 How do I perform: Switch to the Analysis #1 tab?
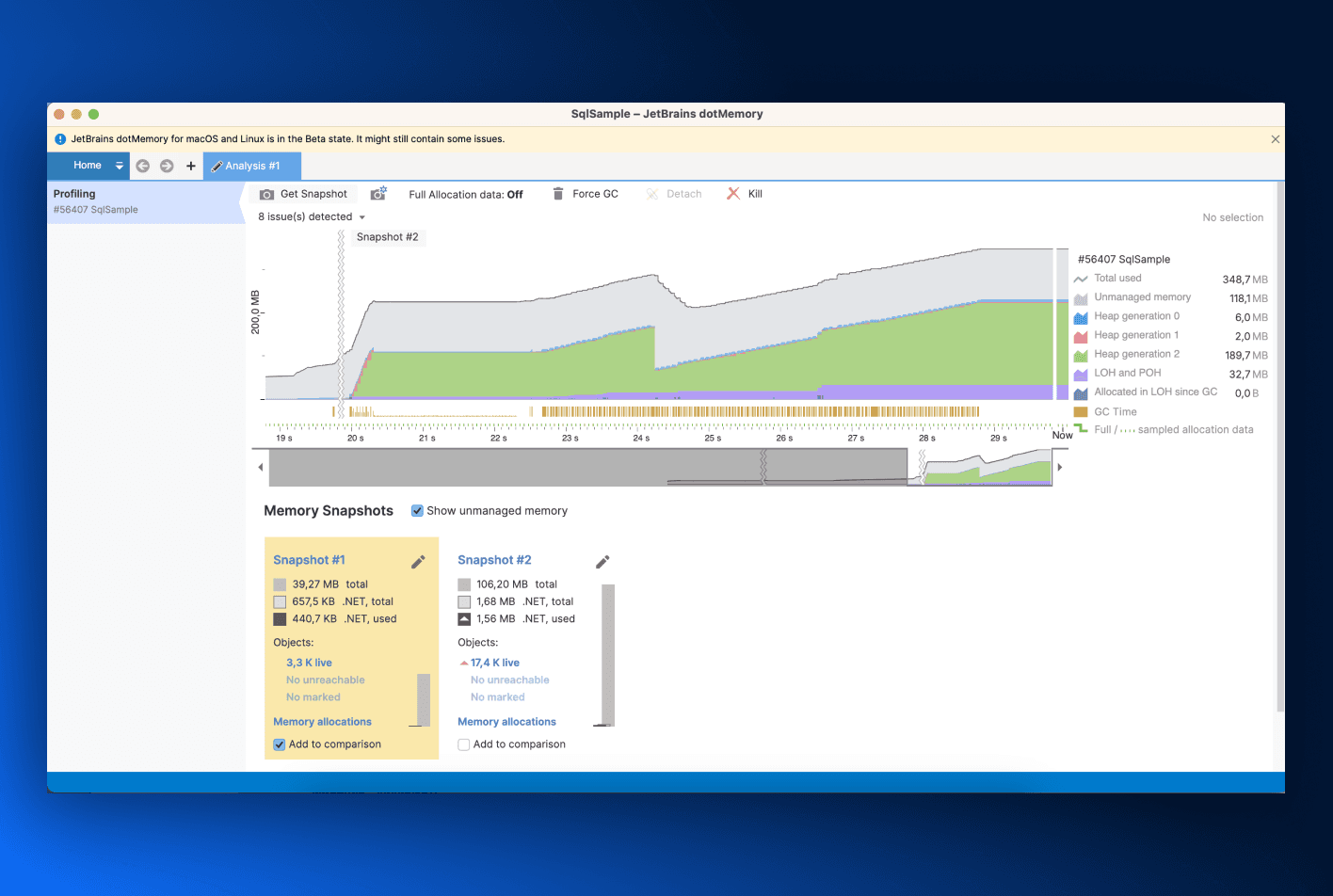(252, 167)
